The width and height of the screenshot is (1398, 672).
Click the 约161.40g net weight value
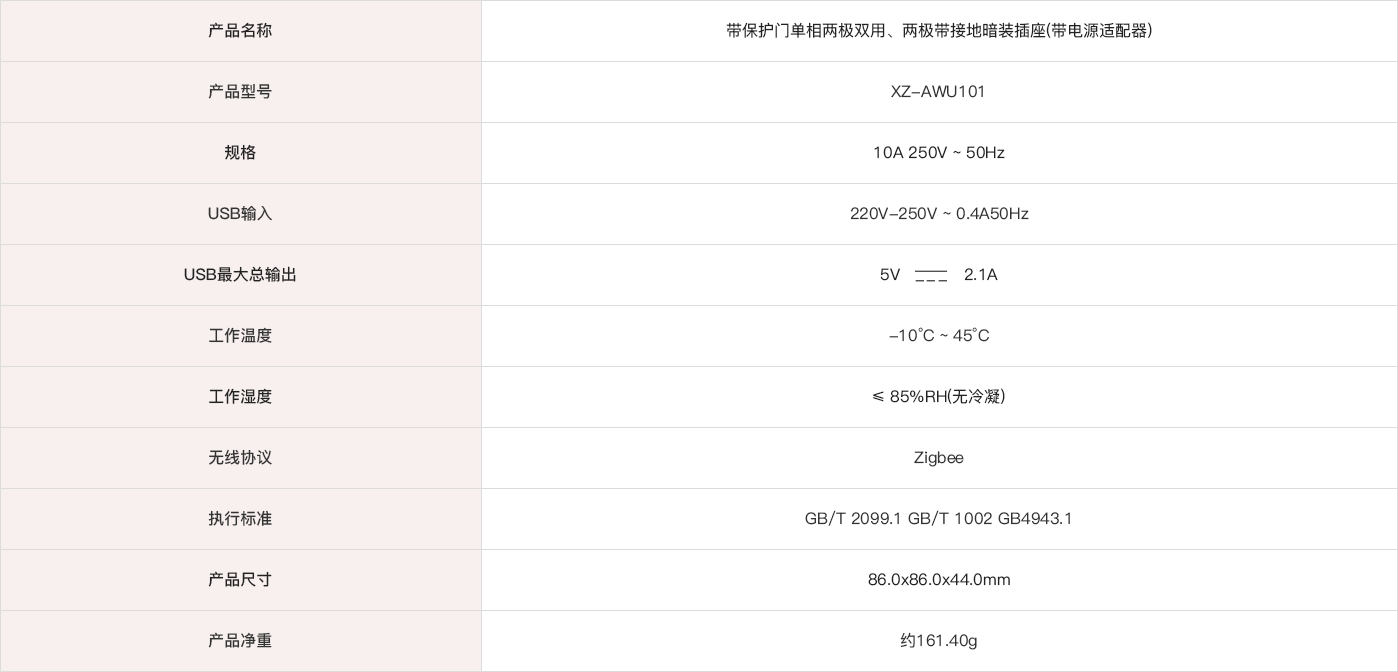point(938,641)
